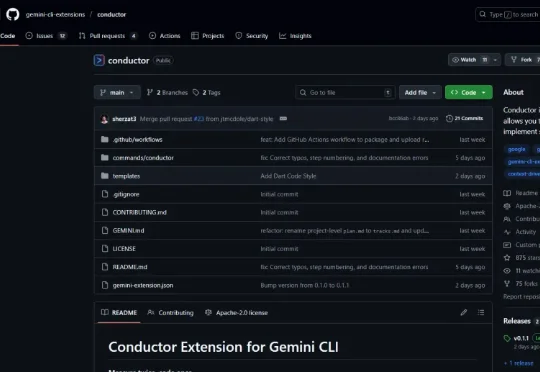Viewport: 540px width, 372px height.
Task: Open the CONTRIBUTING.md file
Action: 139,213
